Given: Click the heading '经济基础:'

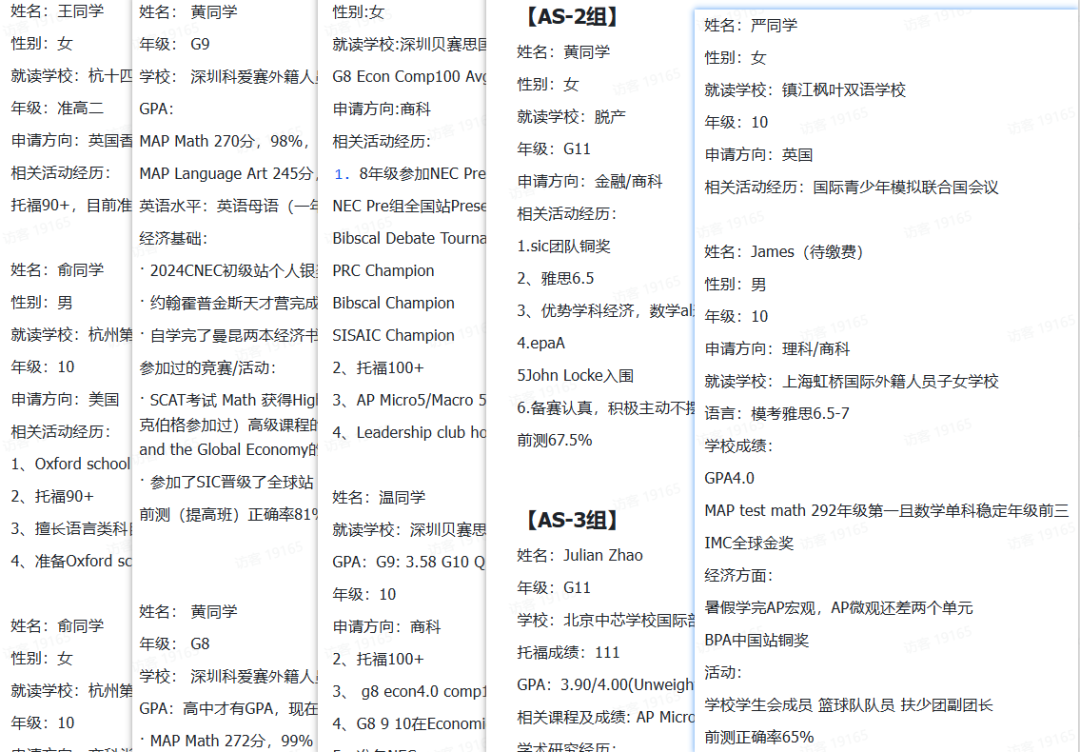Looking at the screenshot, I should (x=173, y=238).
